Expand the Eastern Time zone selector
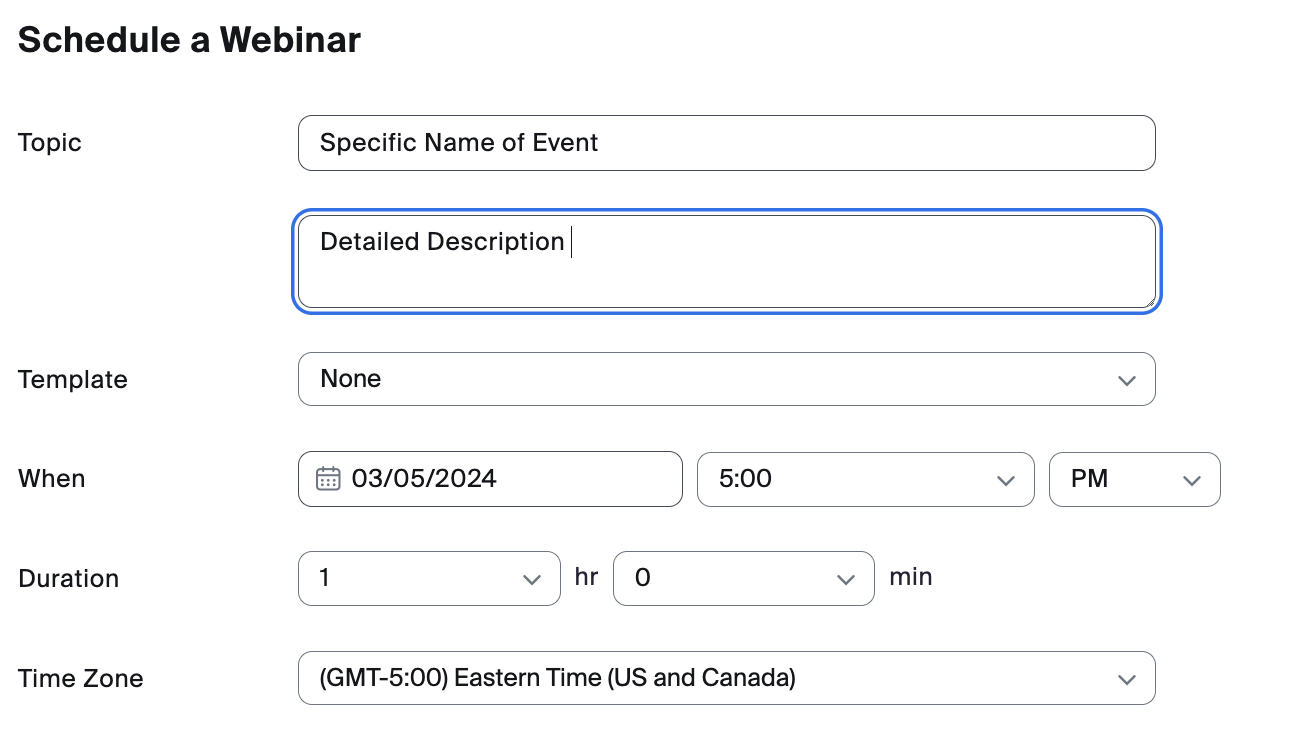This screenshot has width=1298, height=738. (x=700, y=678)
